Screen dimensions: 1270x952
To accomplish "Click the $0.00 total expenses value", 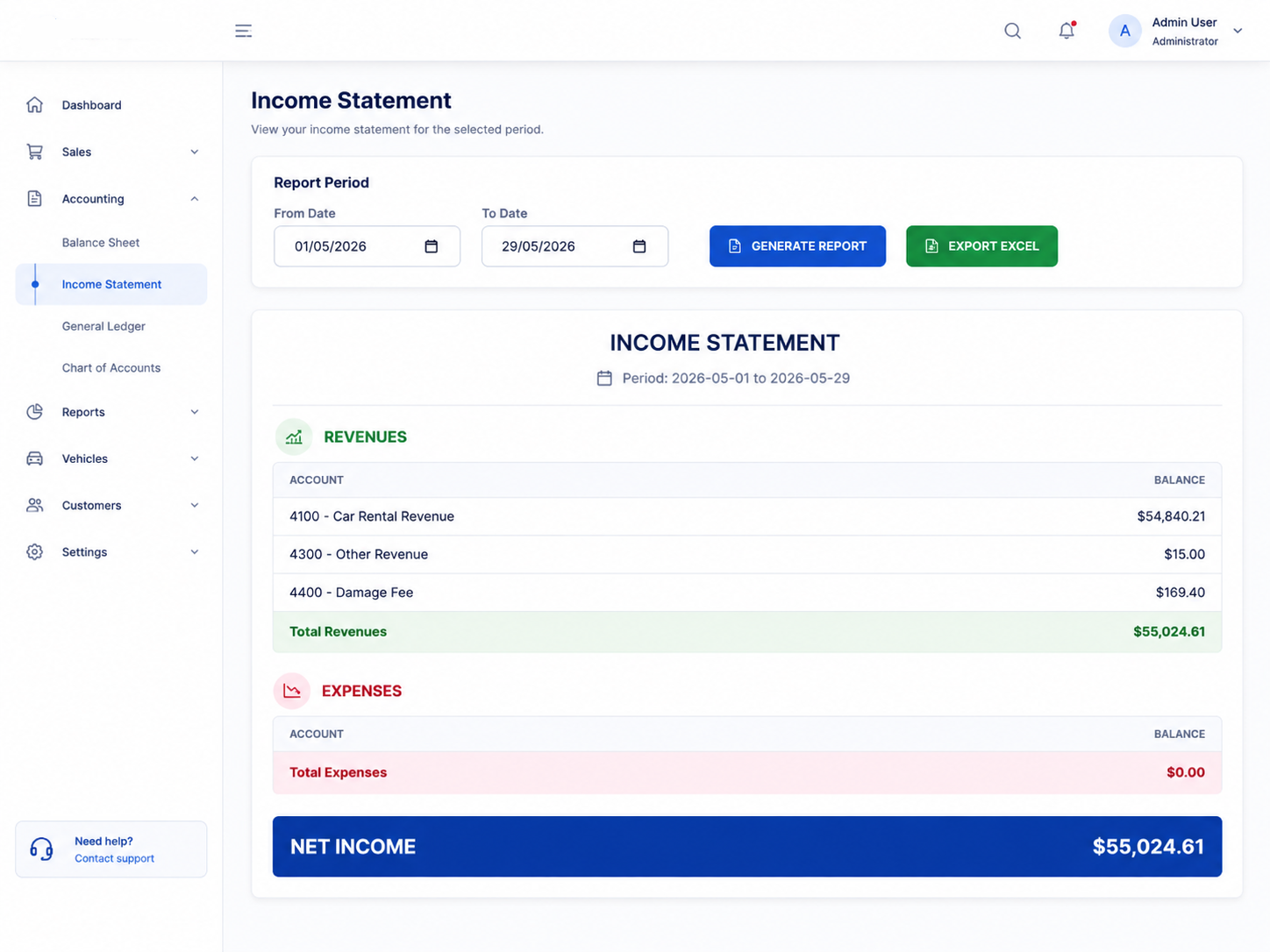I will (x=1186, y=772).
